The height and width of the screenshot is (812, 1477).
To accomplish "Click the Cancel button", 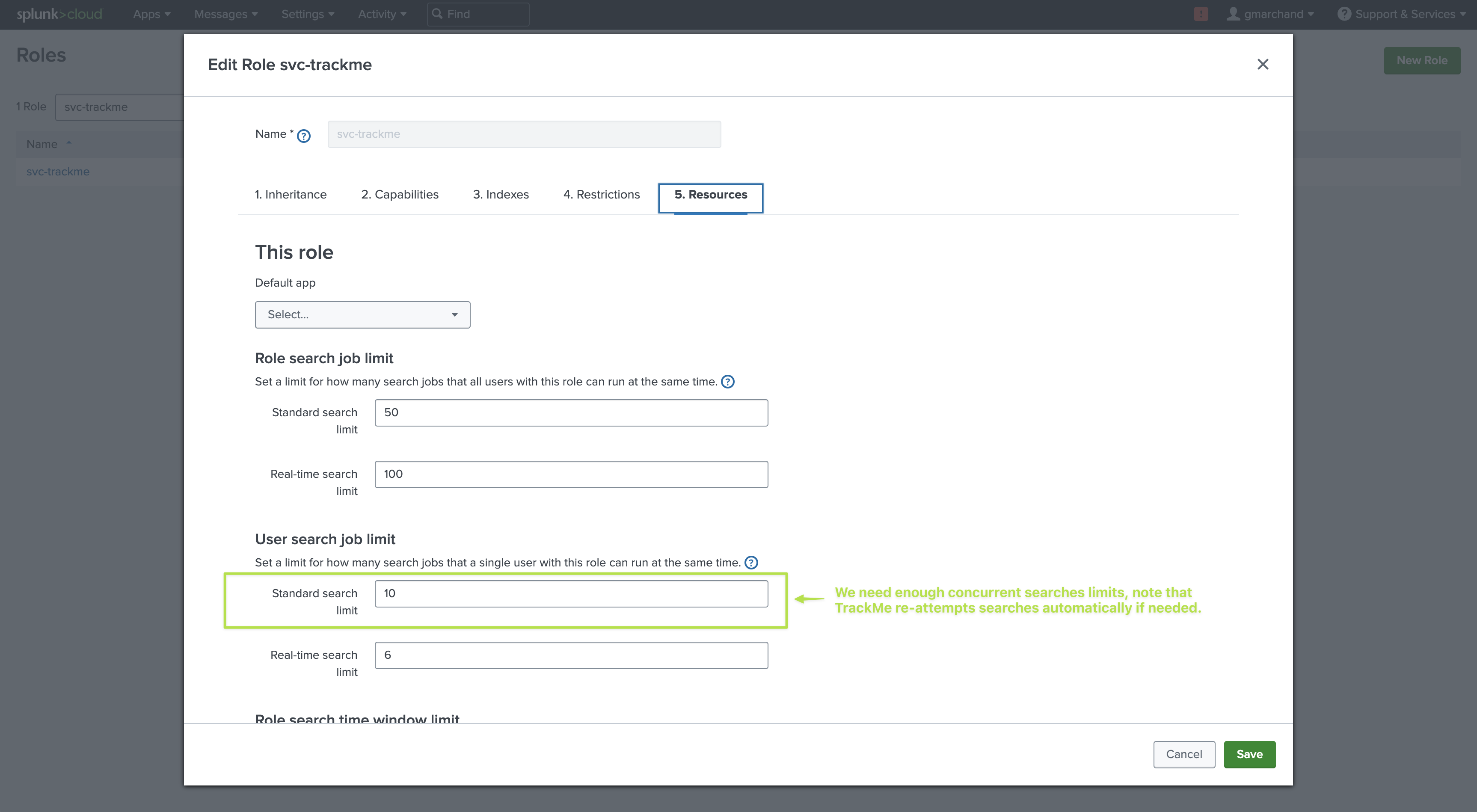I will (1184, 754).
